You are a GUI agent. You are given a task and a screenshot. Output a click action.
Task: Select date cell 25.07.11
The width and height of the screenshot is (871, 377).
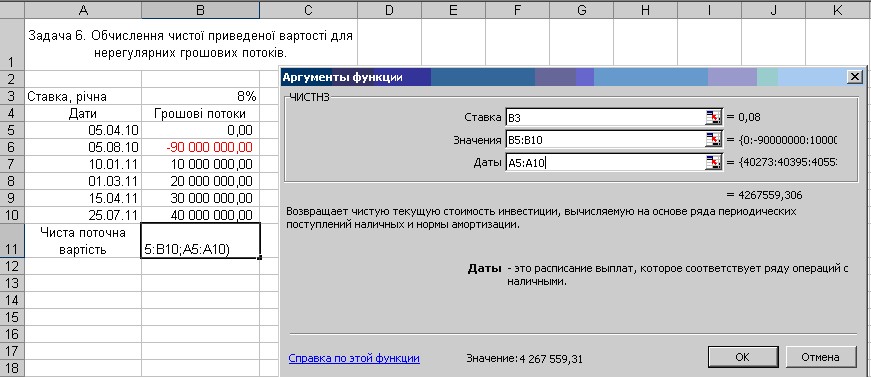click(83, 215)
